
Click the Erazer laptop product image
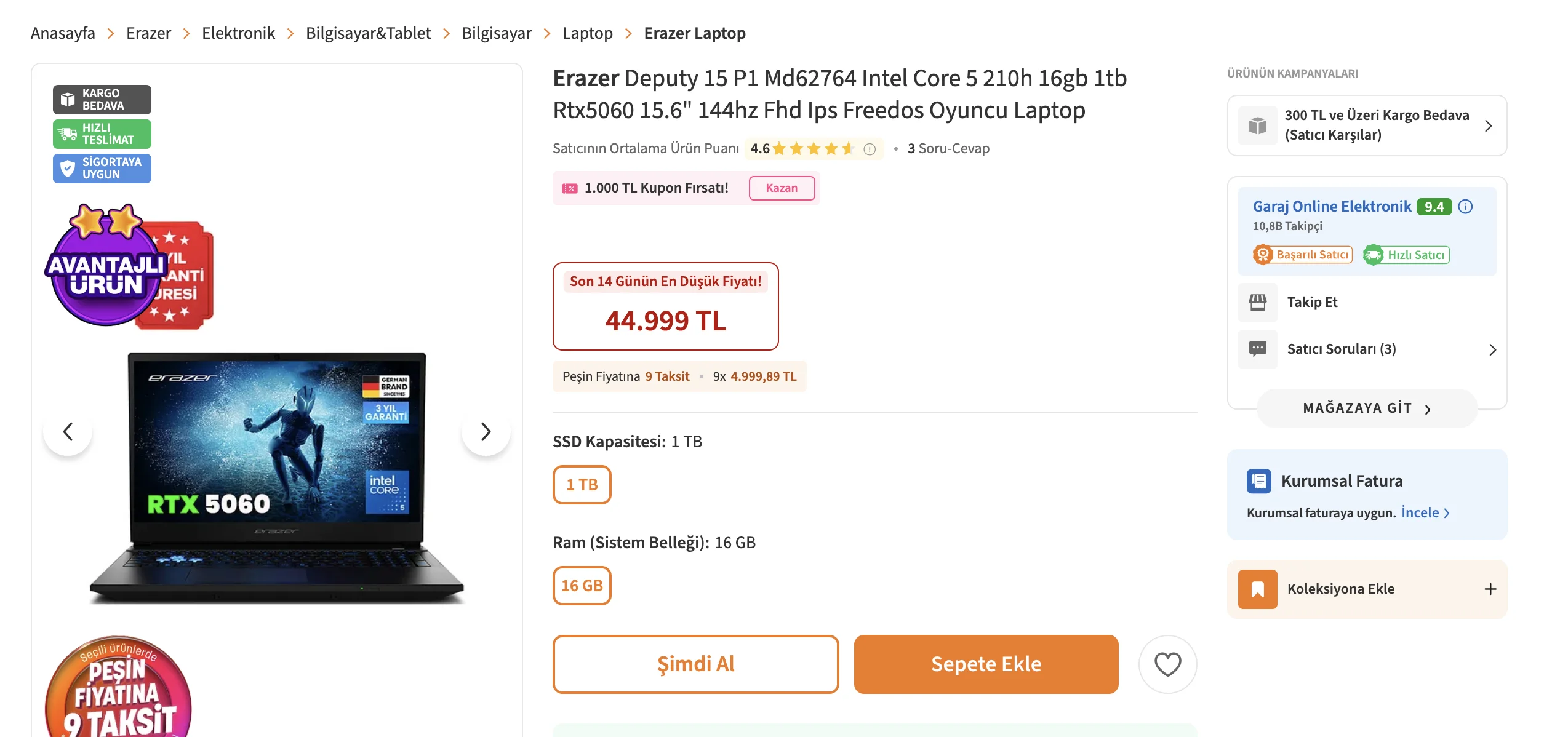[277, 477]
